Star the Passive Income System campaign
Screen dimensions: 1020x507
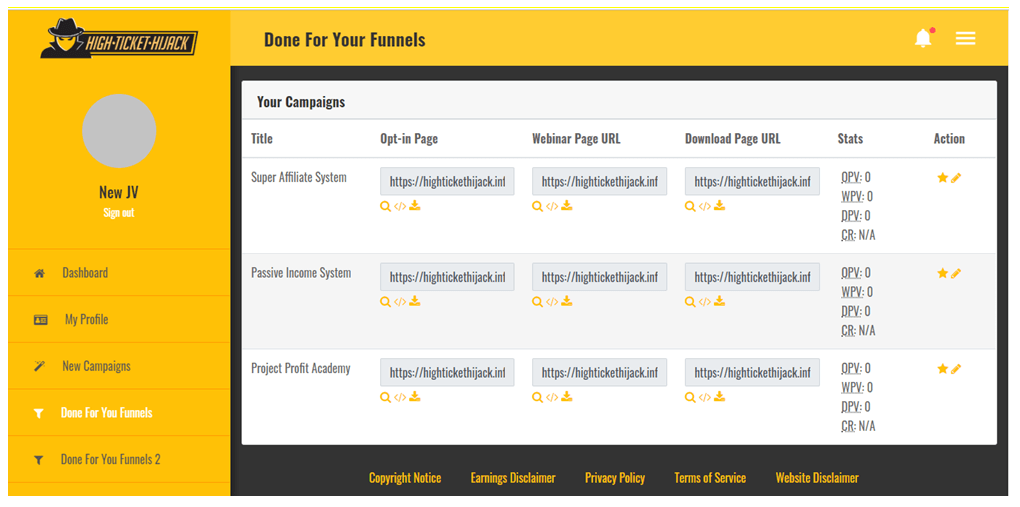coord(943,273)
